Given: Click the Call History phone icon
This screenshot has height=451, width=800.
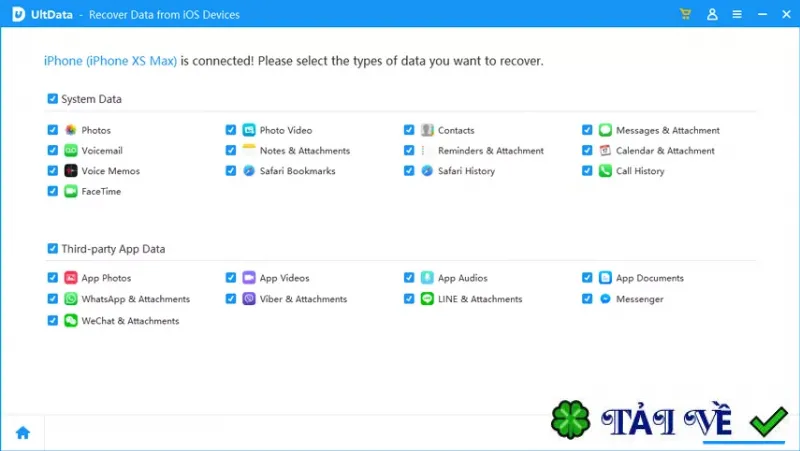Looking at the screenshot, I should tap(605, 171).
